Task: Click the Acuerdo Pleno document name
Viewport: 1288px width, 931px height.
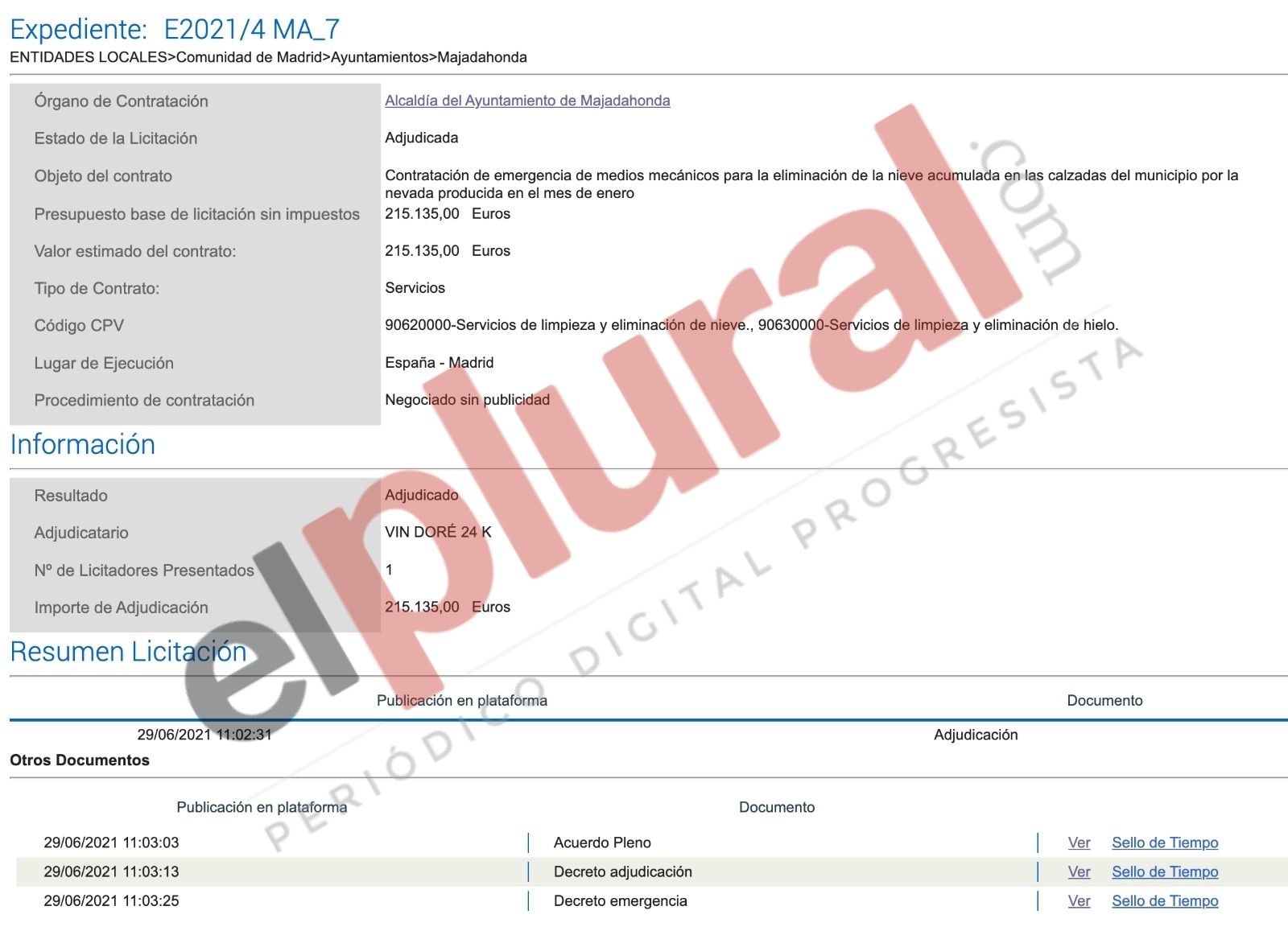Action: tap(602, 842)
